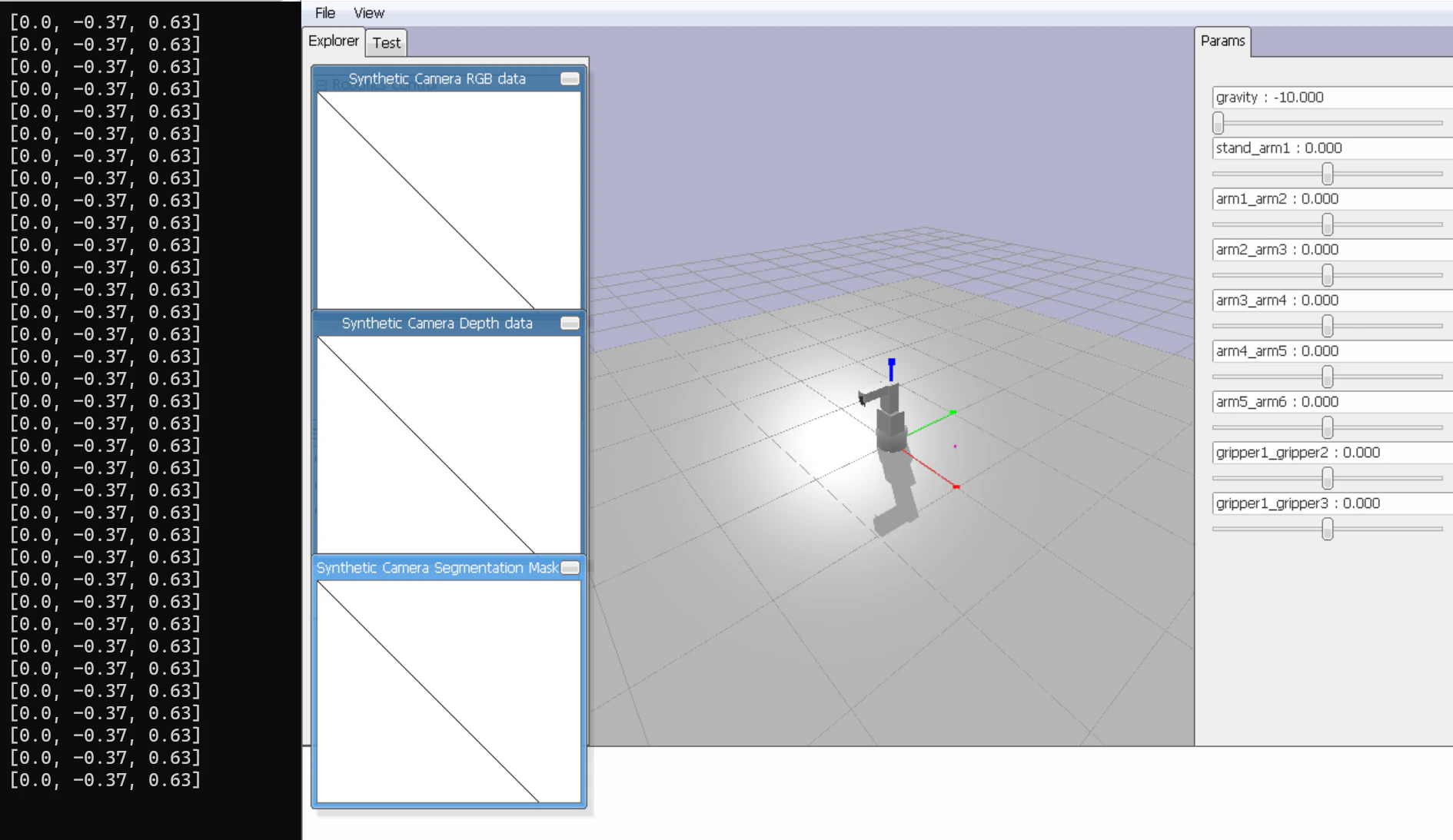This screenshot has width=1453, height=840.
Task: Collapse the Synthetic Camera Segmentation Mask window
Action: [570, 568]
